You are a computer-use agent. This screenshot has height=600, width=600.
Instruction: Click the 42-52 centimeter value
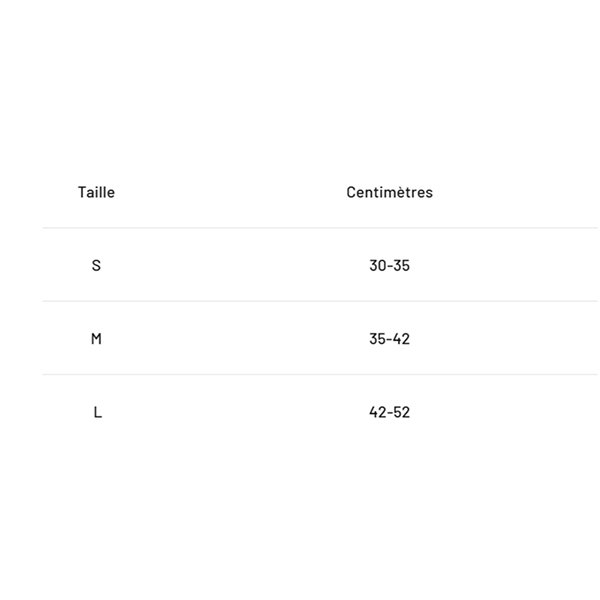(x=389, y=412)
